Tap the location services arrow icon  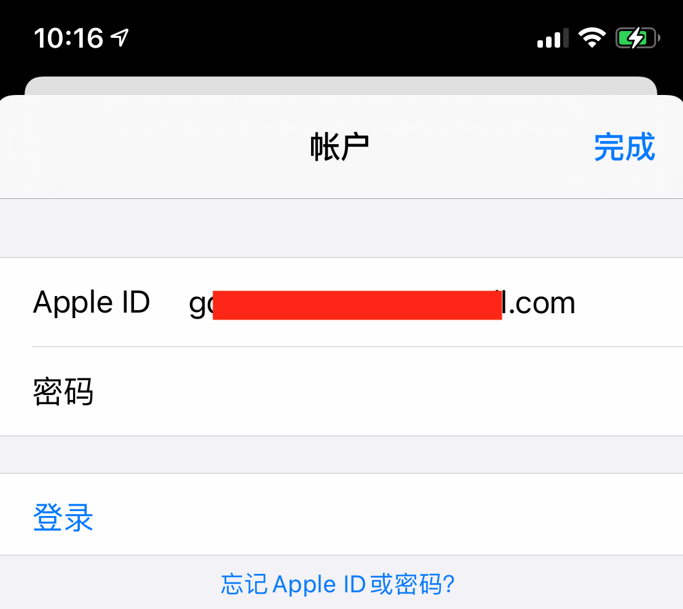pos(119,37)
